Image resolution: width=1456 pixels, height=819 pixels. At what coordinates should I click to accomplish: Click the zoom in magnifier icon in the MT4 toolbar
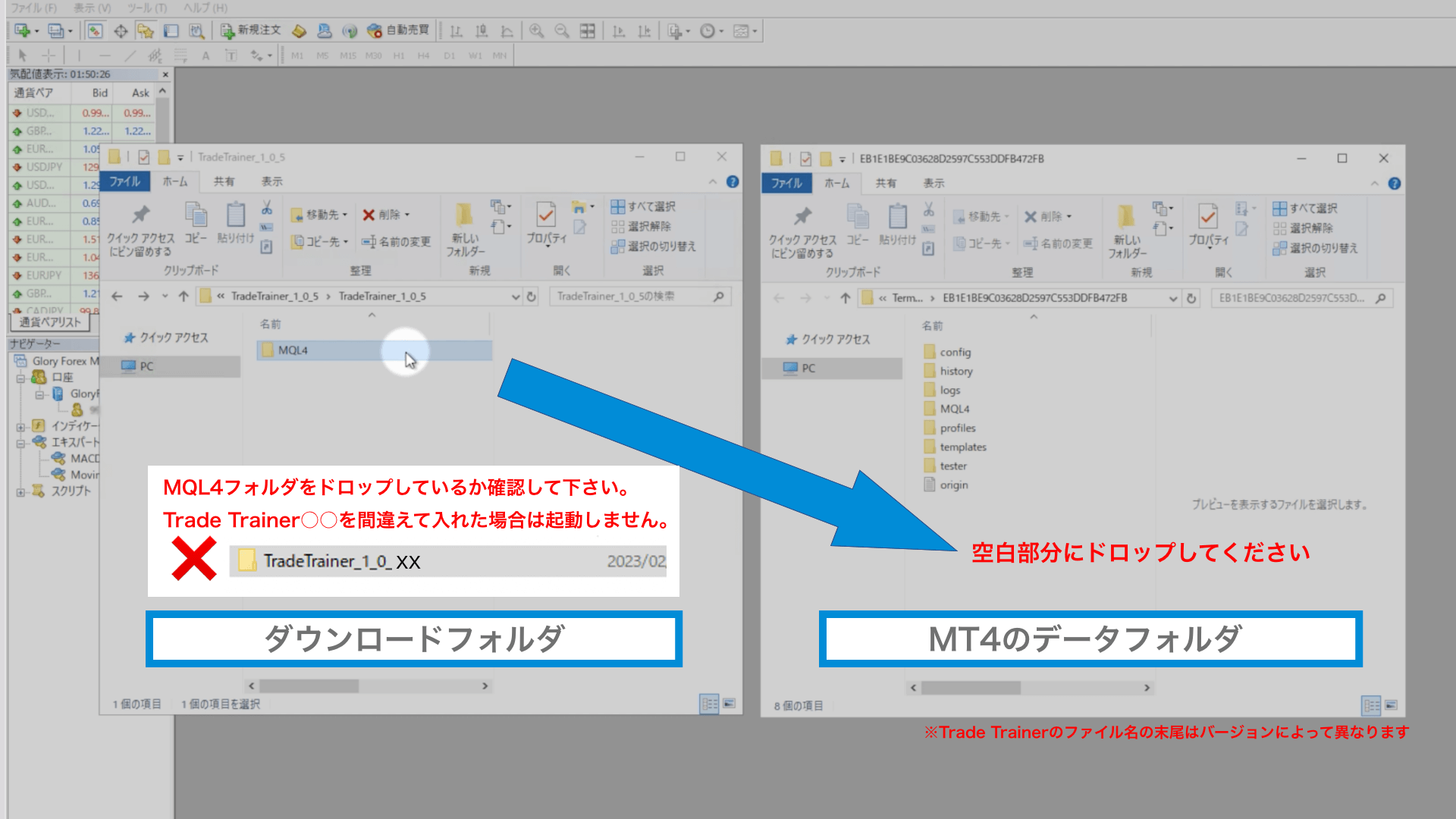click(x=536, y=31)
